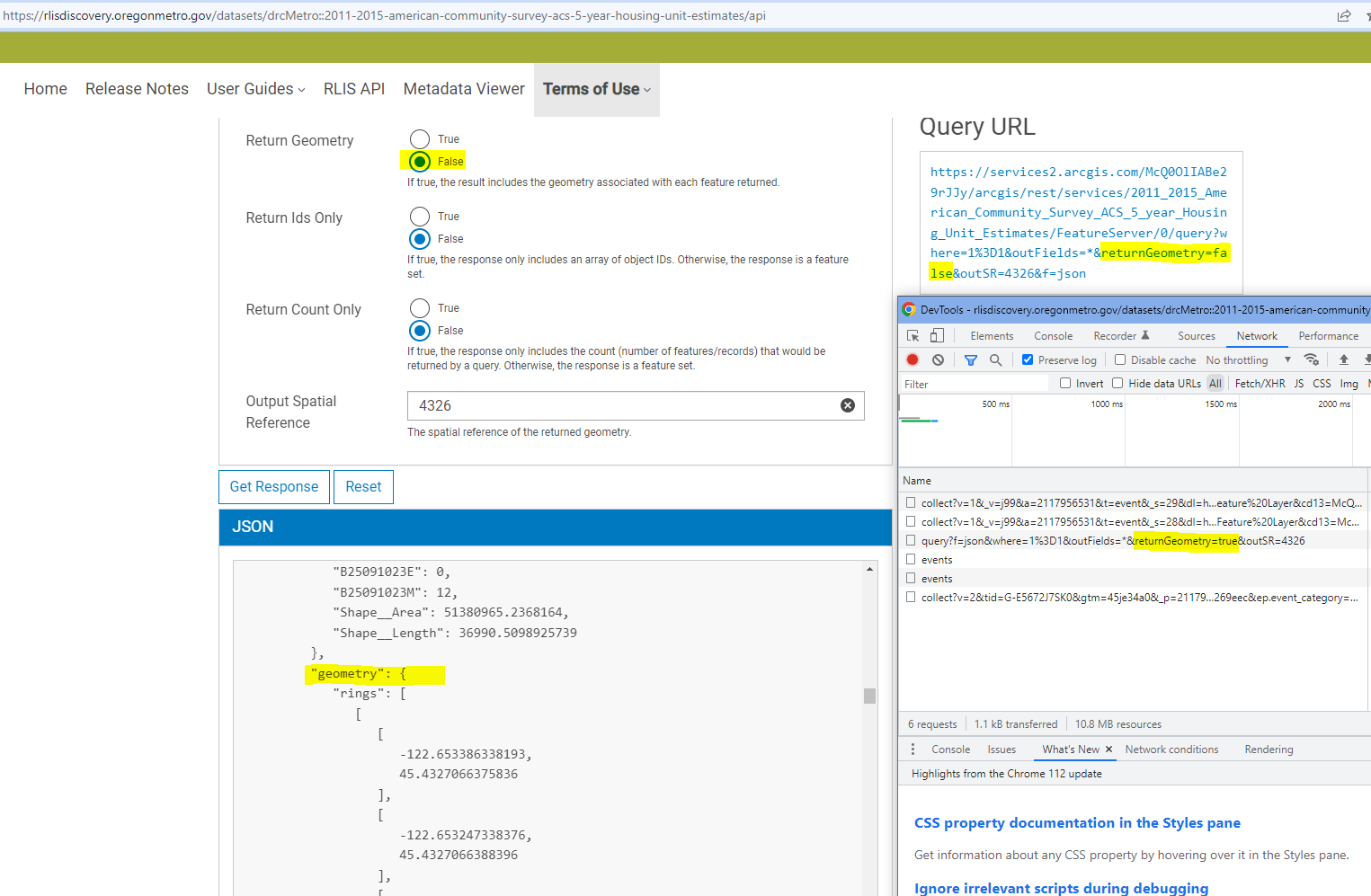Open the User Guides dropdown menu
This screenshot has width=1371, height=896.
pos(256,89)
